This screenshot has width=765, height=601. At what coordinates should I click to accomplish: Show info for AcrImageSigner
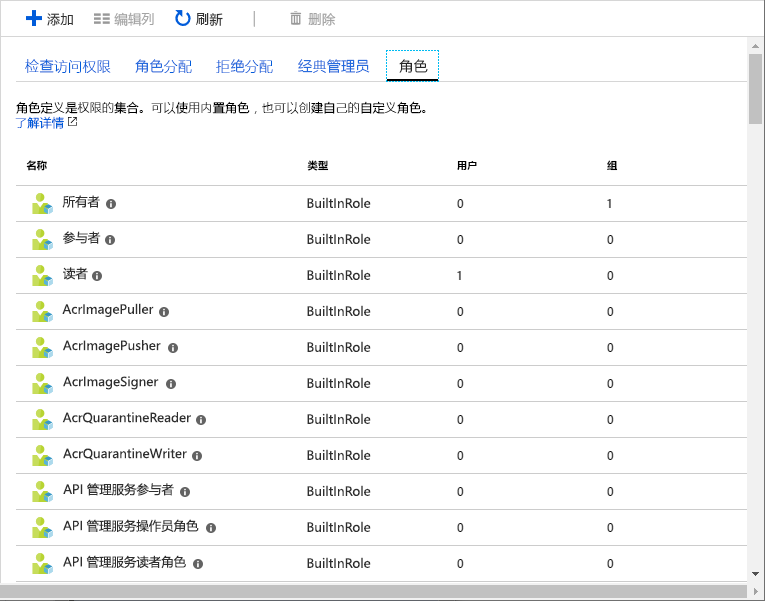tap(171, 384)
